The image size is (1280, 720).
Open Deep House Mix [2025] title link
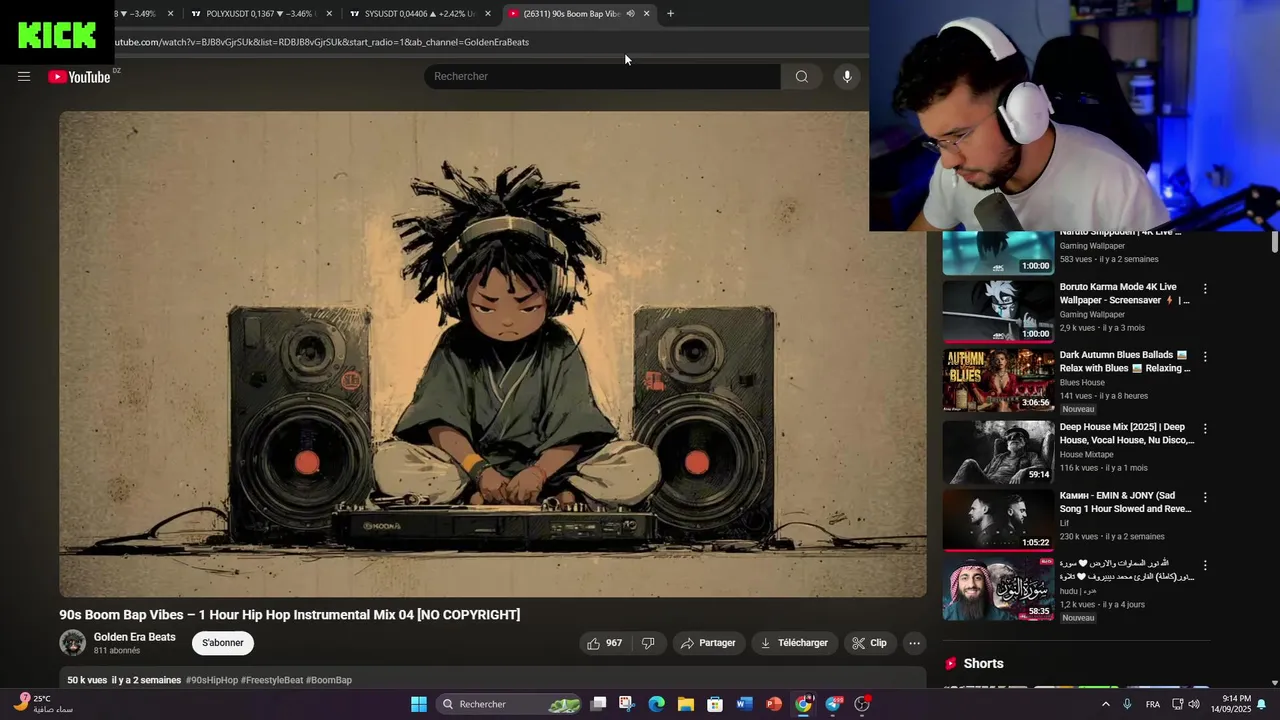point(1126,433)
